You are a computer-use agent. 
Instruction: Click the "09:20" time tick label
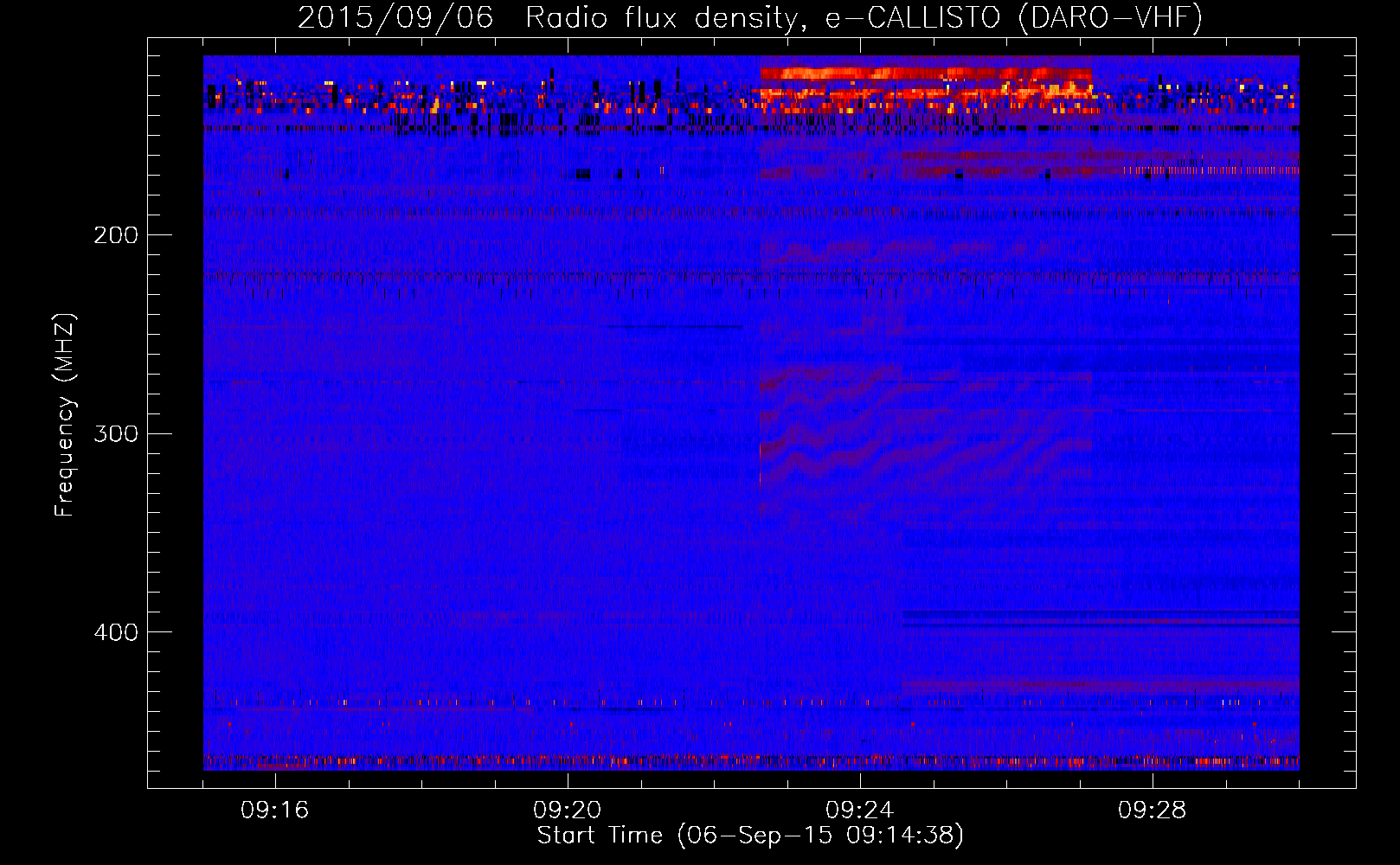click(x=568, y=811)
